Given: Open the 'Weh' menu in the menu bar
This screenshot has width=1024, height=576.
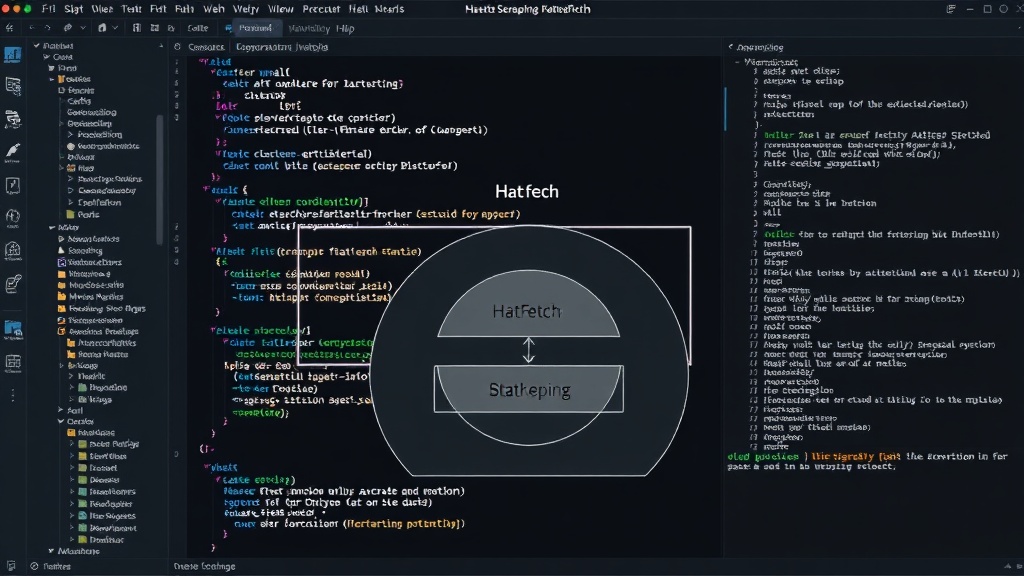Looking at the screenshot, I should coord(214,9).
